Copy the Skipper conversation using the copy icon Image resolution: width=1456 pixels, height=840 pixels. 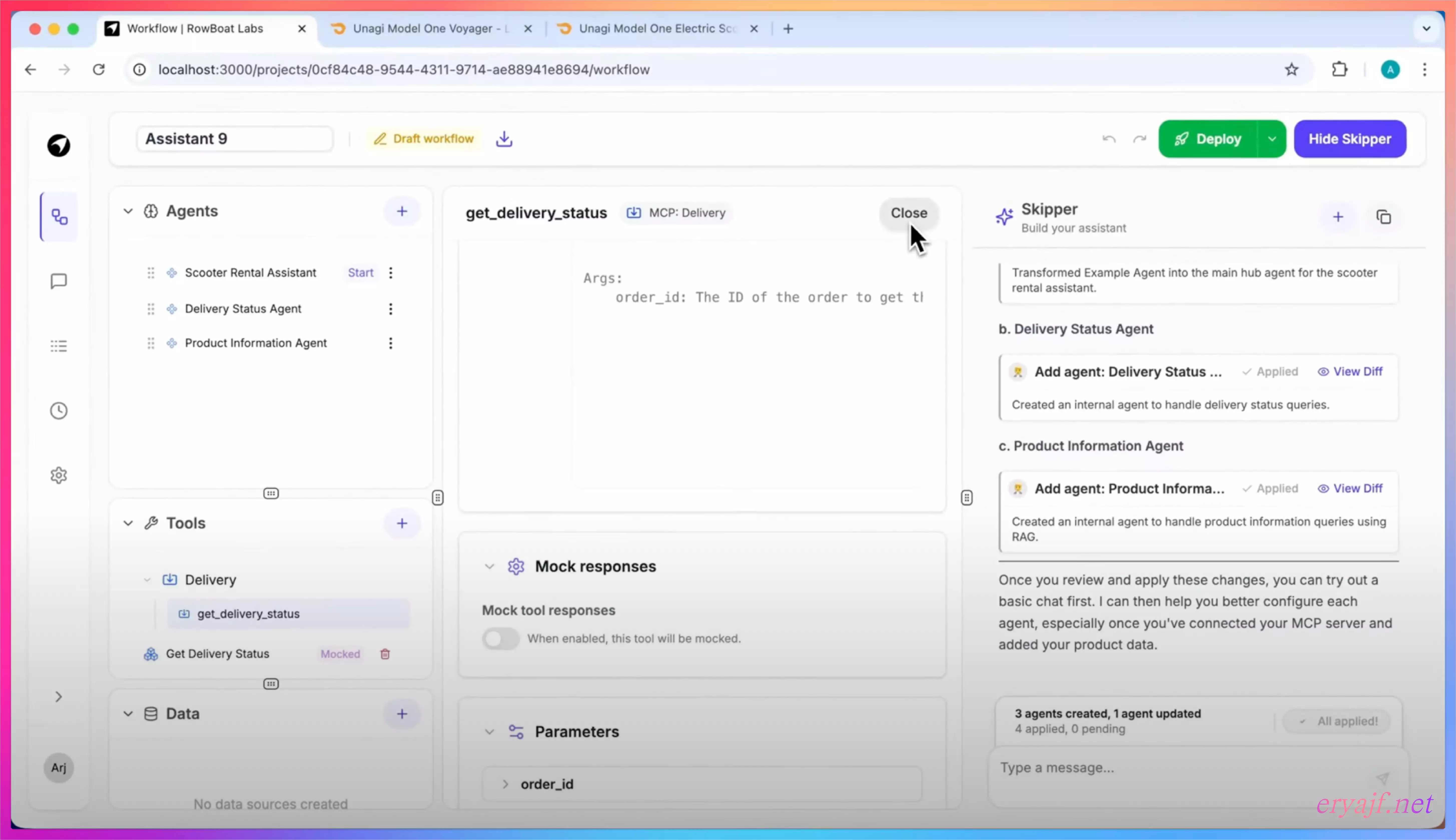point(1383,217)
